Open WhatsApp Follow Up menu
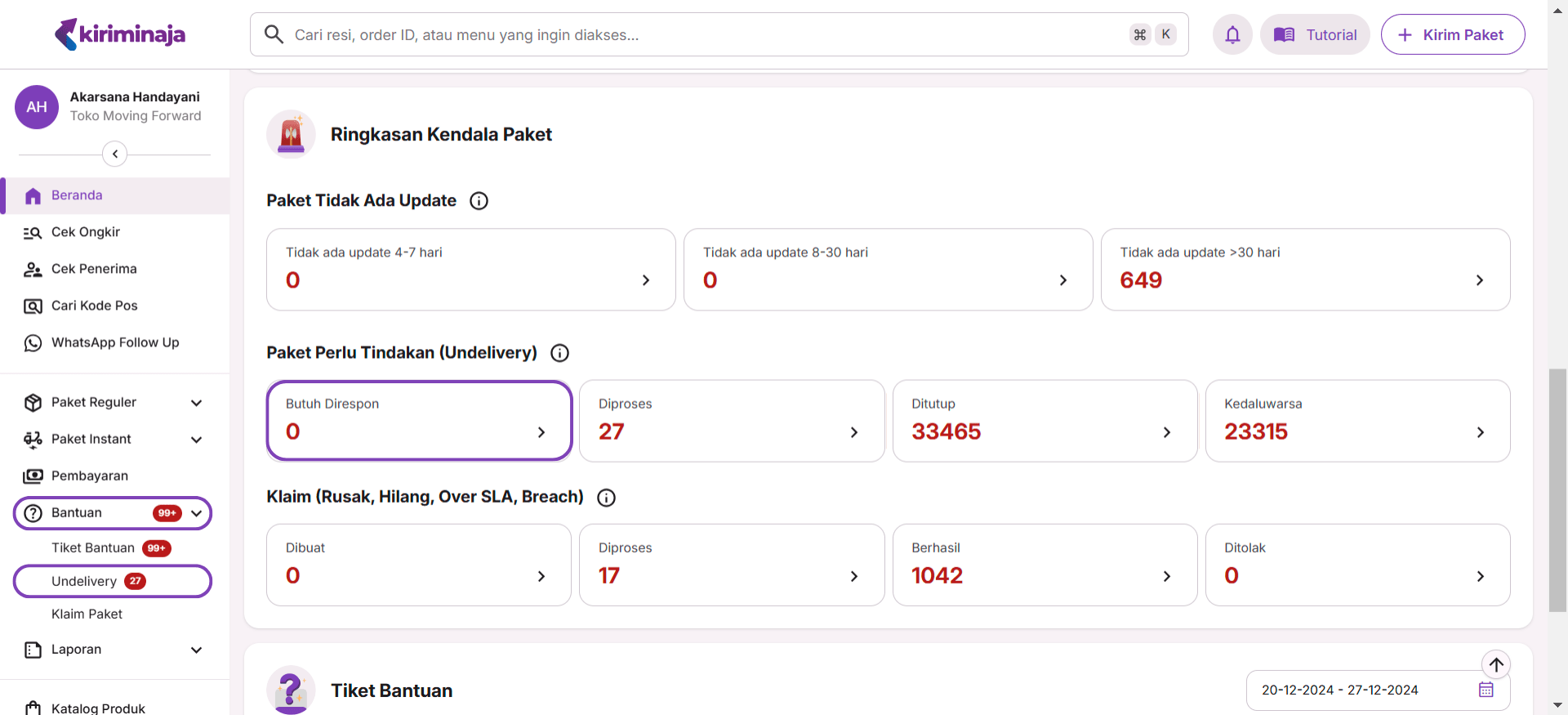The height and width of the screenshot is (715, 1568). click(114, 342)
